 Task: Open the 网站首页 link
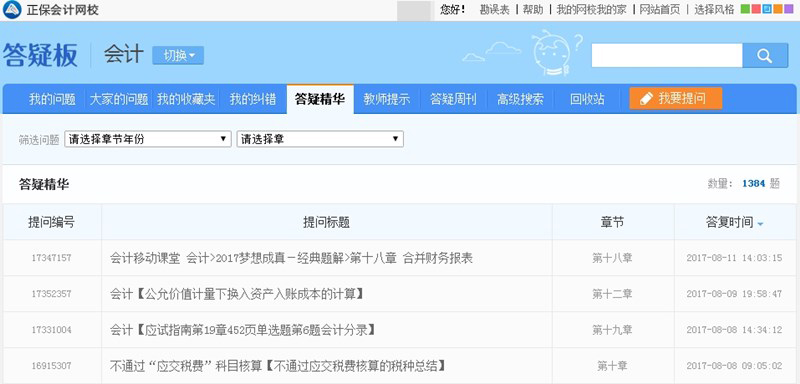point(659,9)
